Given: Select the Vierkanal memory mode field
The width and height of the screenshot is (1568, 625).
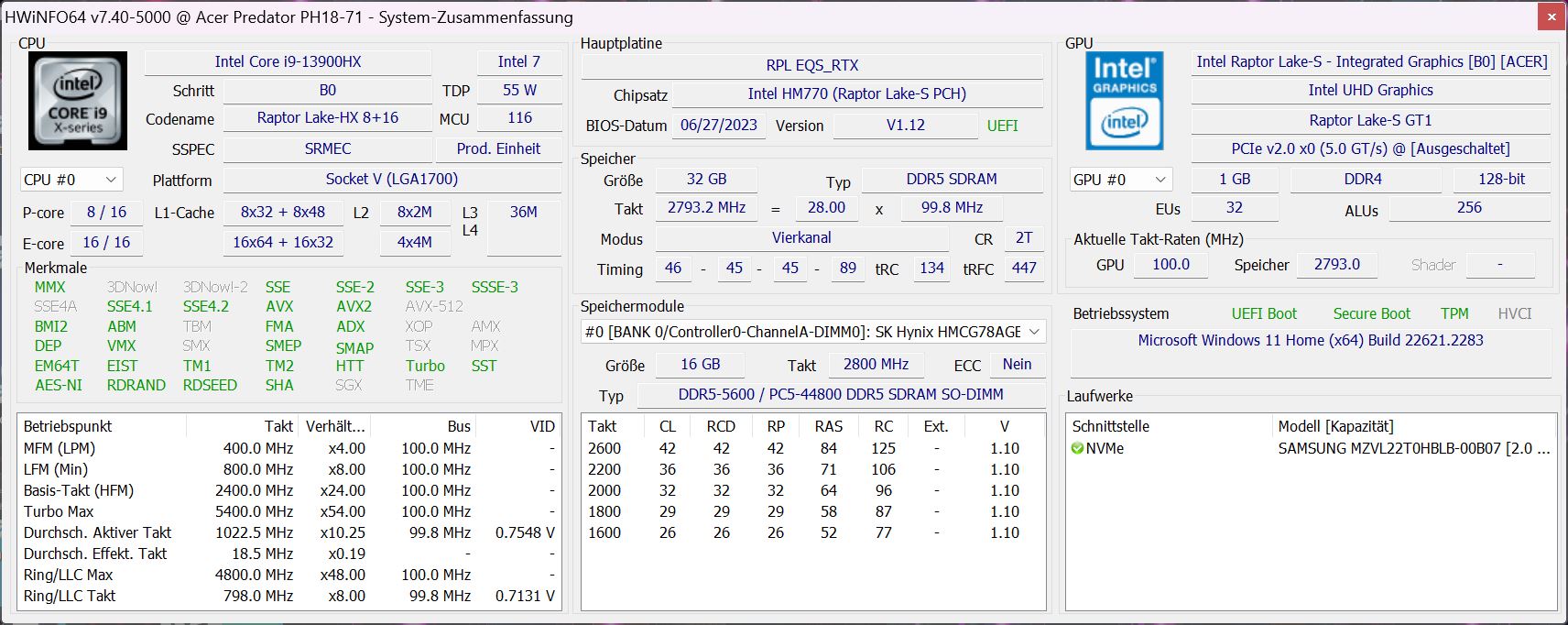Looking at the screenshot, I should click(x=801, y=238).
